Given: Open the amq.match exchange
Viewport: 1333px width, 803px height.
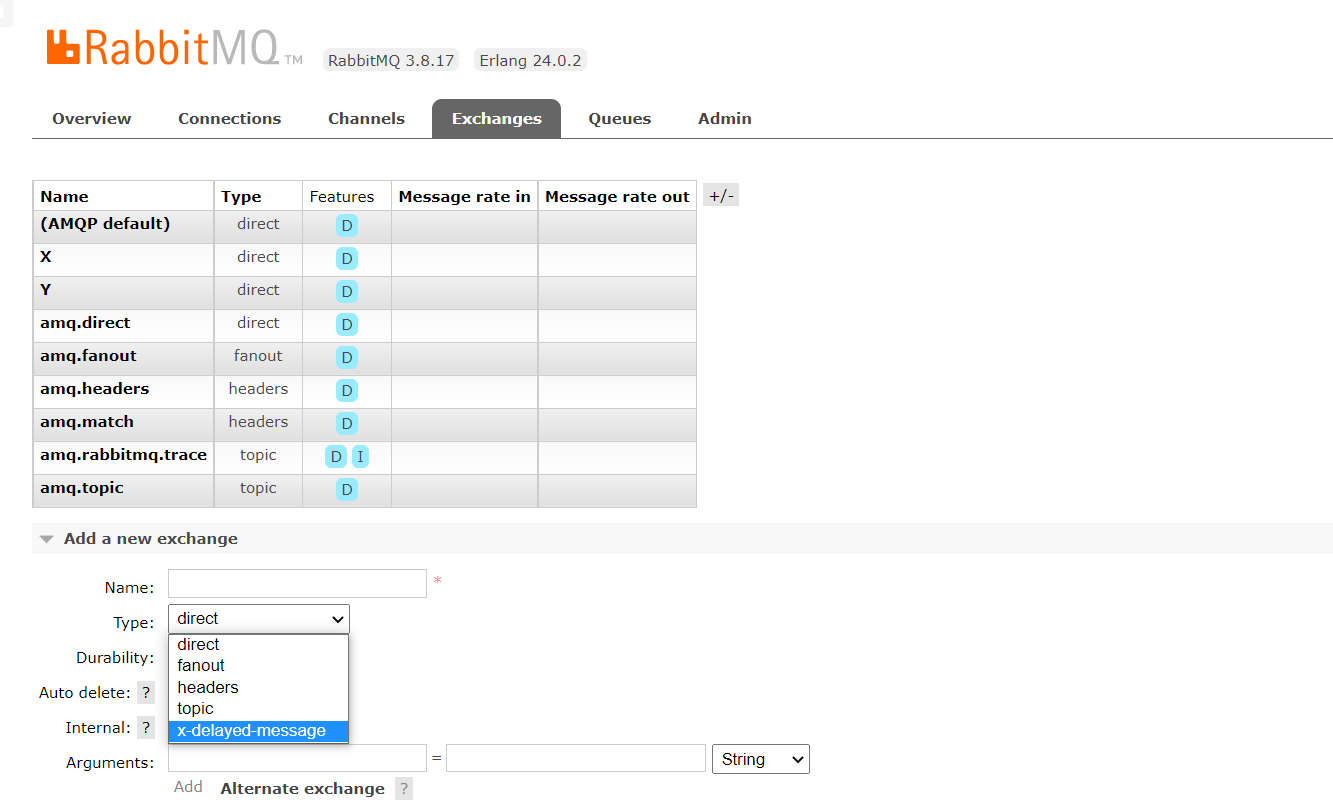Looking at the screenshot, I should click(87, 422).
